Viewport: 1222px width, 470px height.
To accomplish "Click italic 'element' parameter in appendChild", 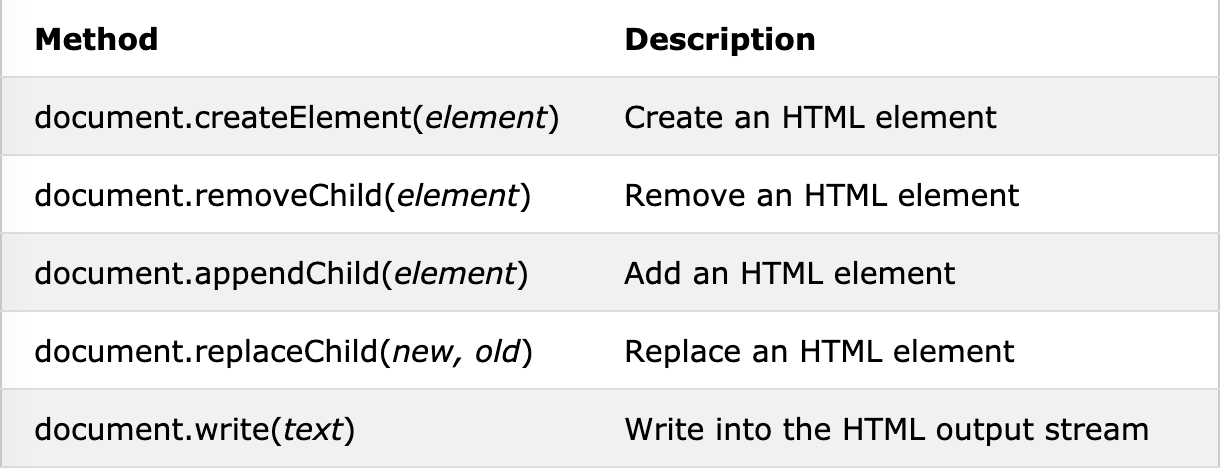I will (x=454, y=273).
